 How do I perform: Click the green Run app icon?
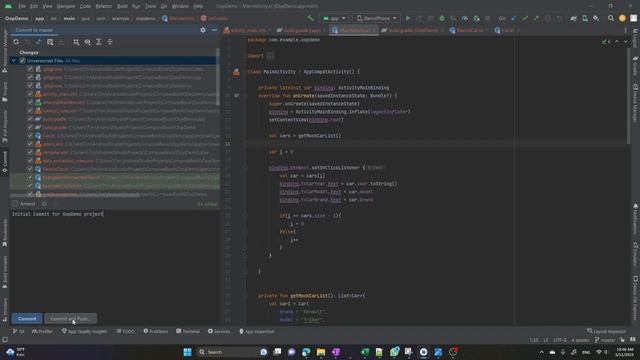408,18
